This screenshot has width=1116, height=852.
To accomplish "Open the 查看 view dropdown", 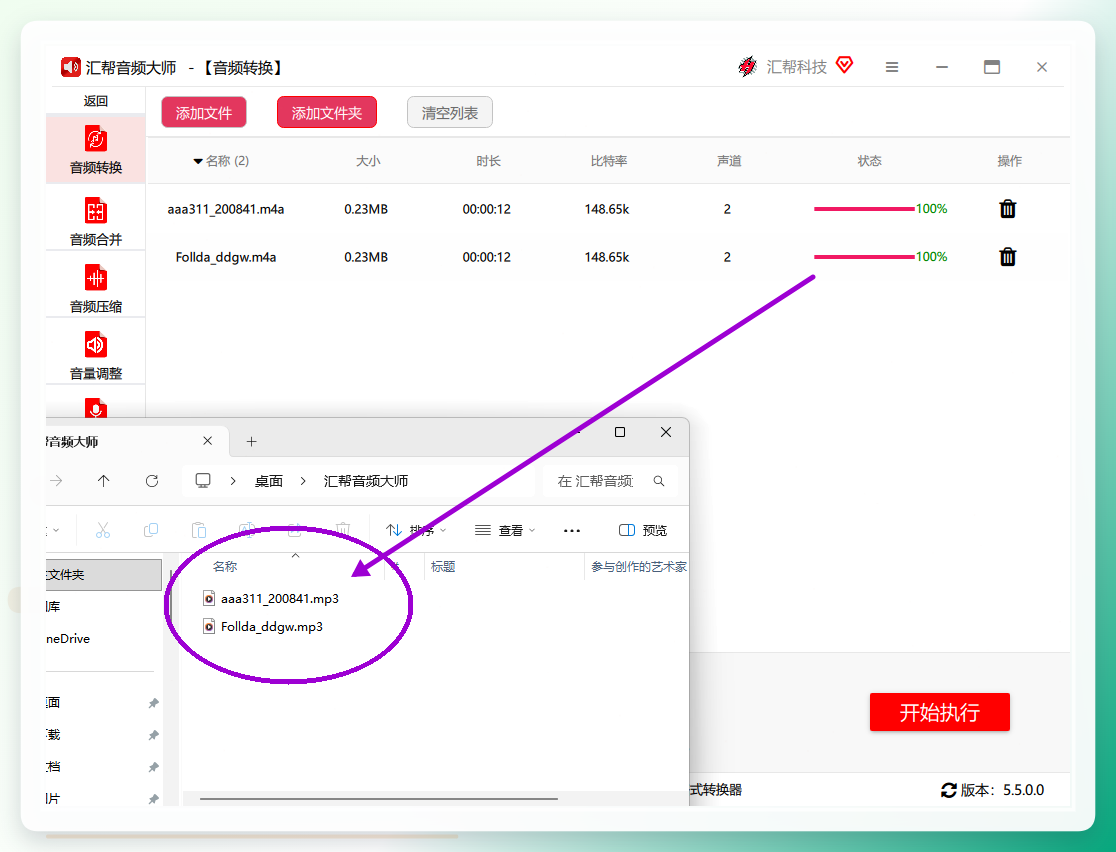I will (505, 530).
